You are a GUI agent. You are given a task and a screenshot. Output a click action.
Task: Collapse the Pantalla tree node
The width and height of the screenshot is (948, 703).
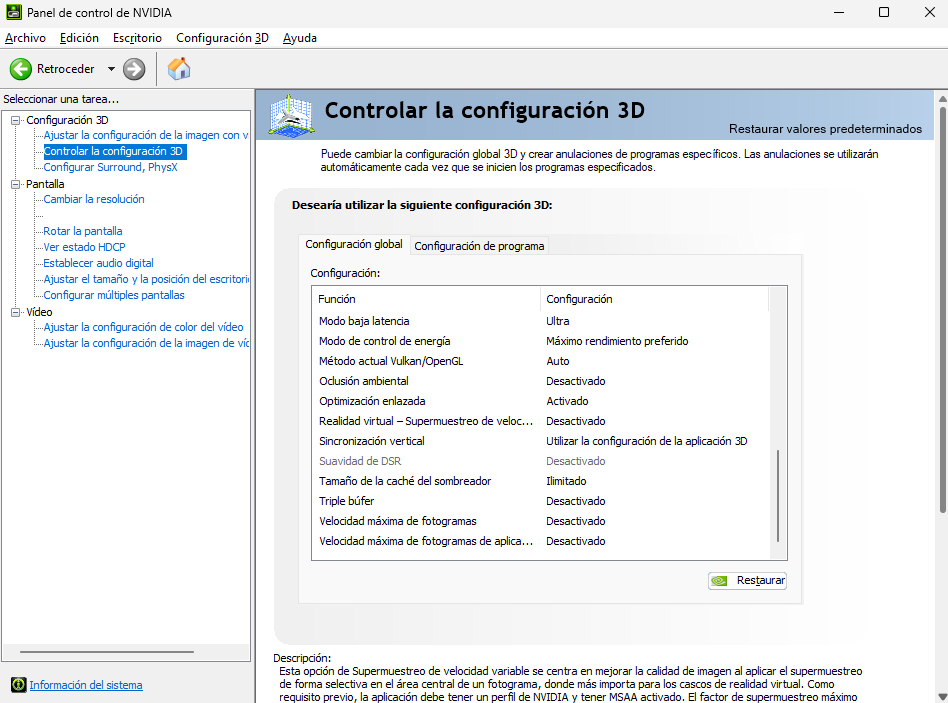click(x=16, y=184)
